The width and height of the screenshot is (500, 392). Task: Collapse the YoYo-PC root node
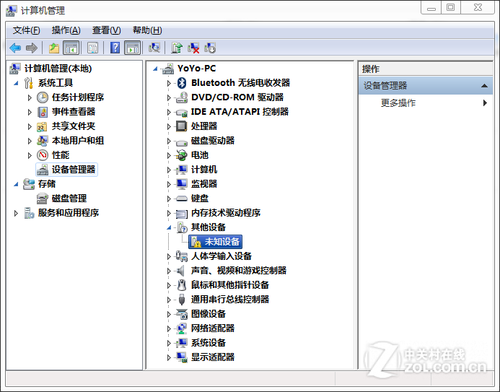(x=155, y=69)
